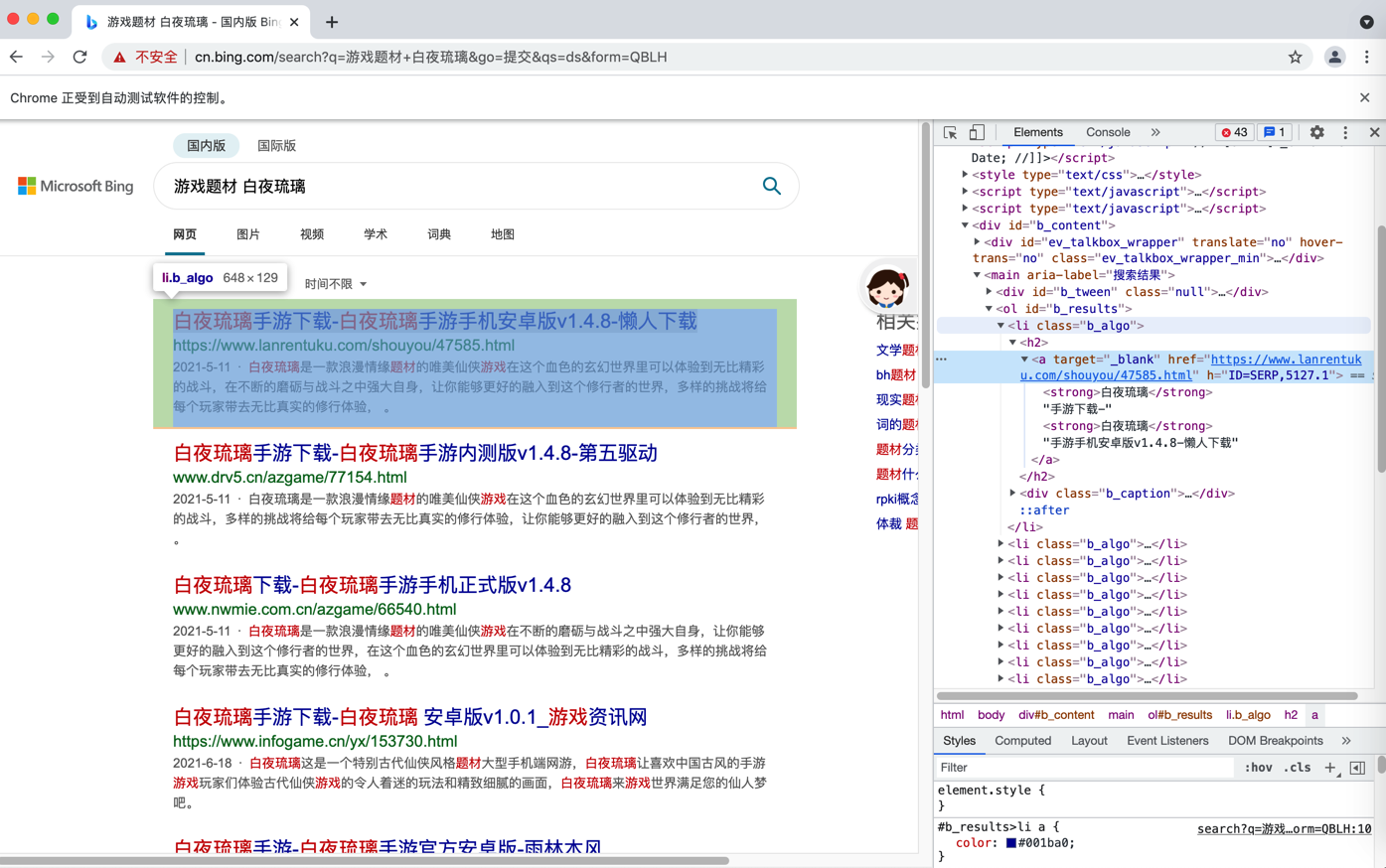Reload the page with refresh icon
This screenshot has height=868, width=1386.
click(x=80, y=57)
